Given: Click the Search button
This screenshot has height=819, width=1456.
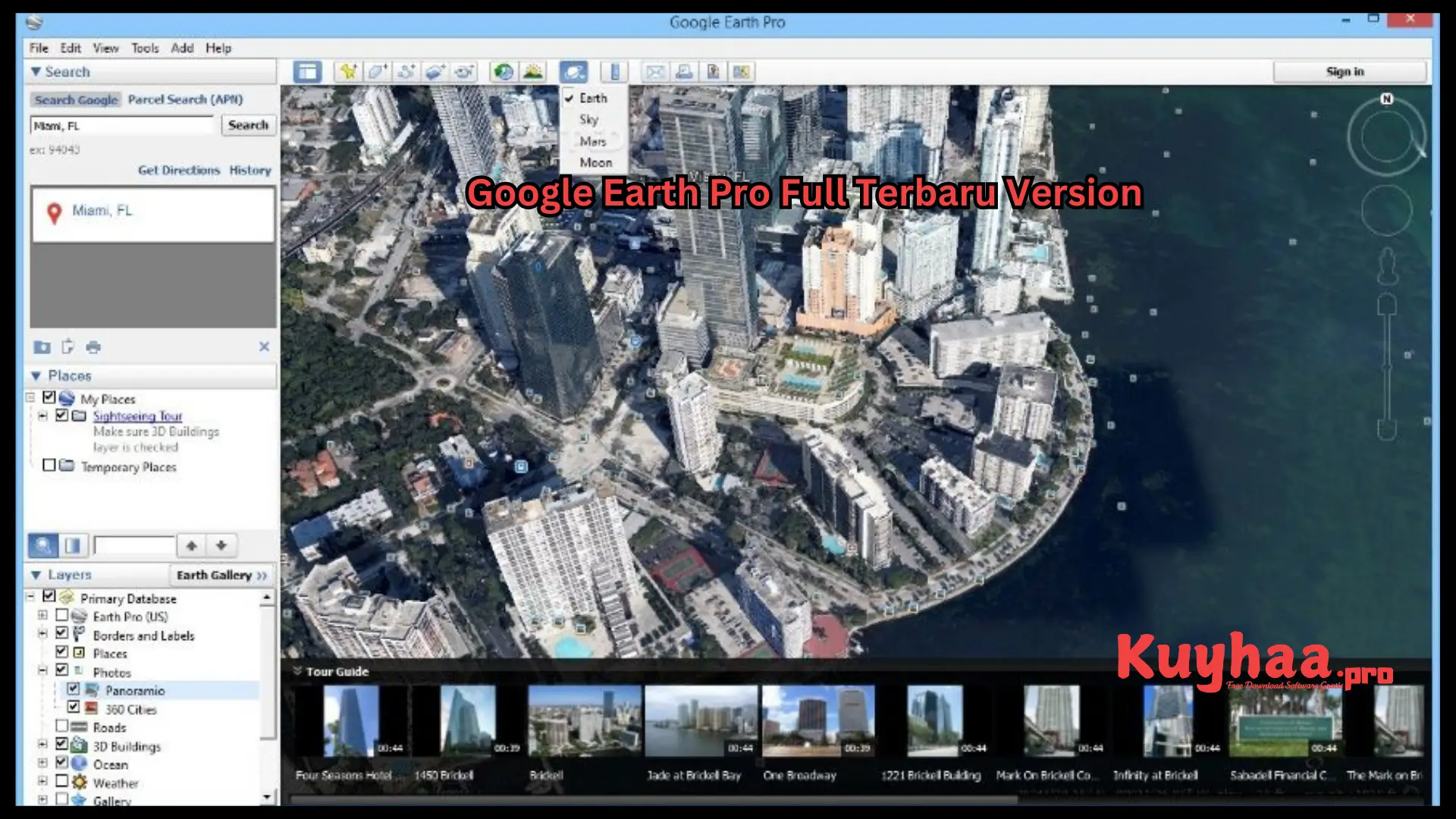Looking at the screenshot, I should click(x=248, y=125).
